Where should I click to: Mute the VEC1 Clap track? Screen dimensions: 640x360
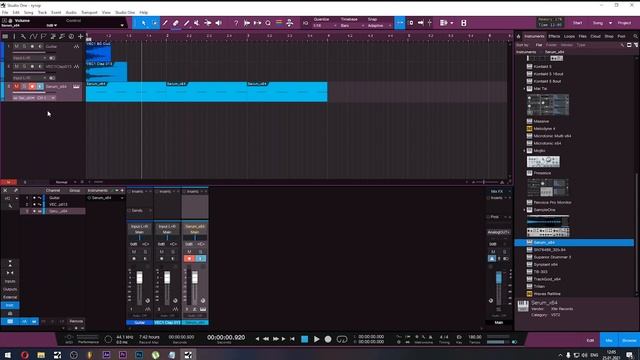pyautogui.click(x=17, y=67)
